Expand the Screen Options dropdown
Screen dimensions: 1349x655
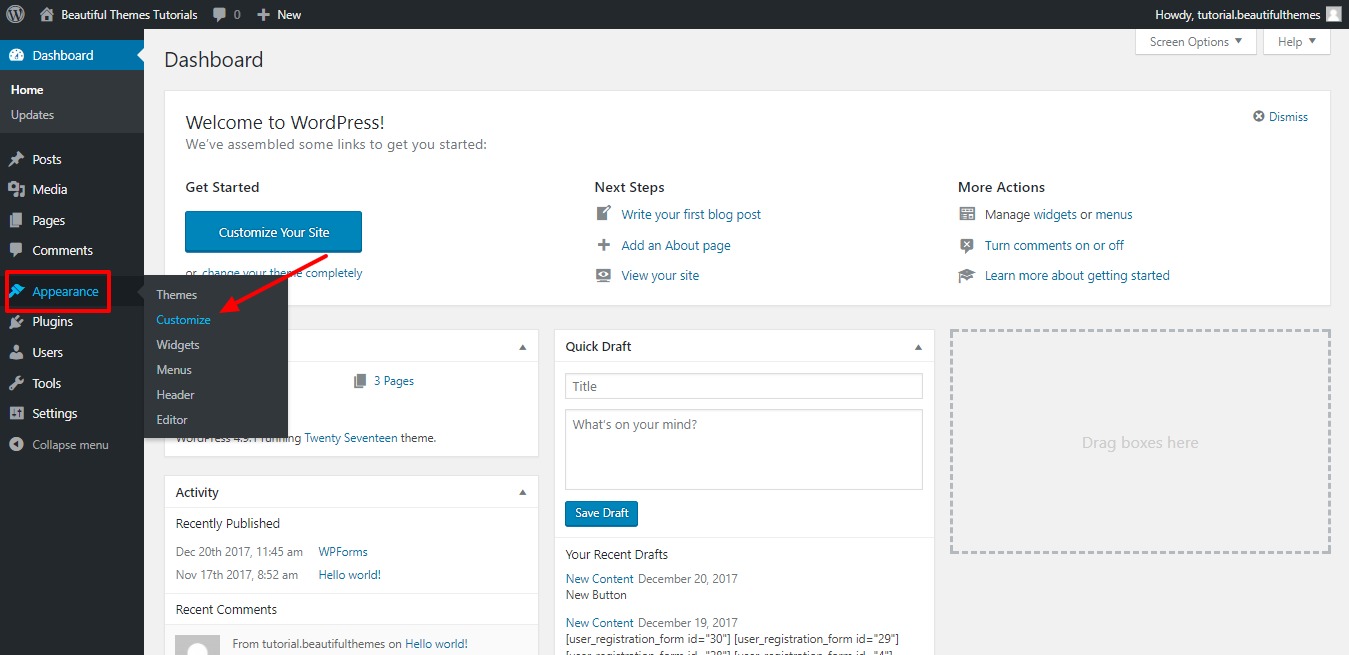1195,42
